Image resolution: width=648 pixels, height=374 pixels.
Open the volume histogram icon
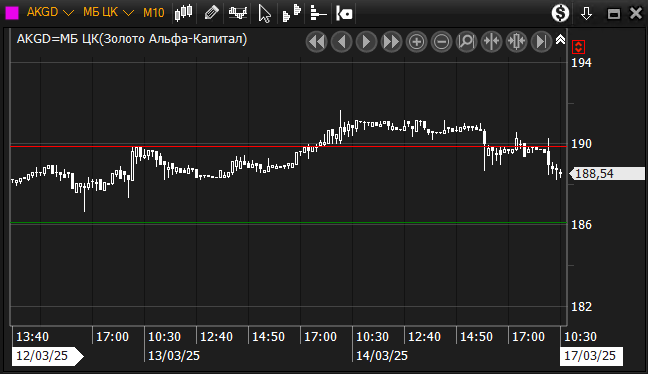pos(291,13)
